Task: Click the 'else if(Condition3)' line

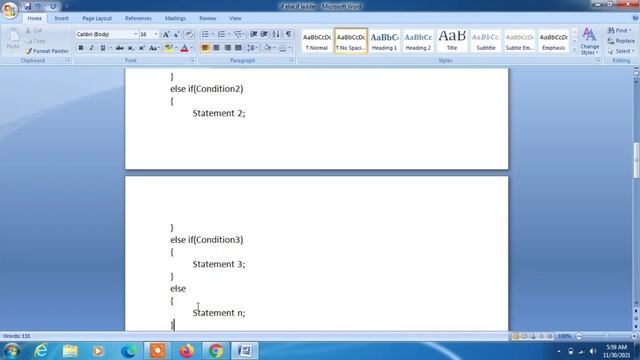Action: coord(207,240)
